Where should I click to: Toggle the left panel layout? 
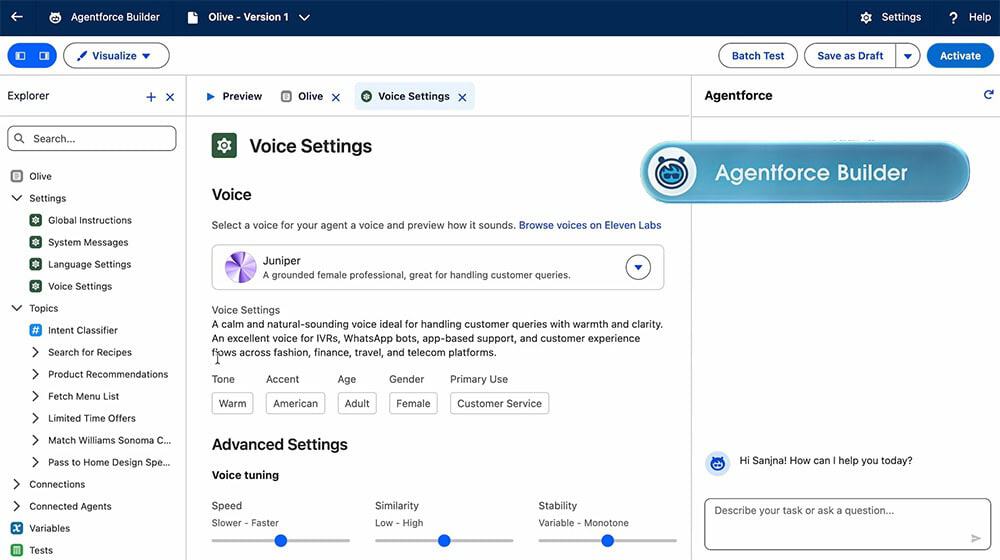(20, 55)
